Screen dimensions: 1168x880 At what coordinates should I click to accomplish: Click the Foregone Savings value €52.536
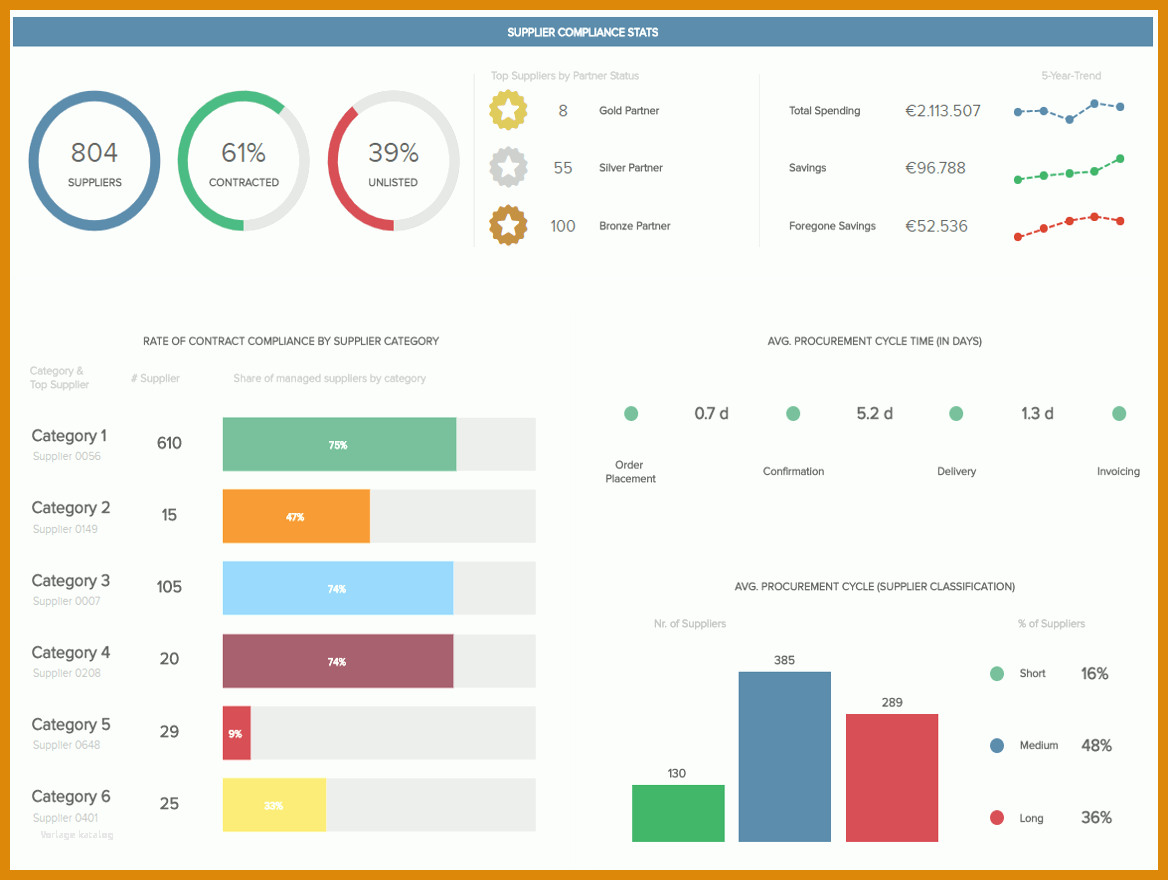pos(936,227)
